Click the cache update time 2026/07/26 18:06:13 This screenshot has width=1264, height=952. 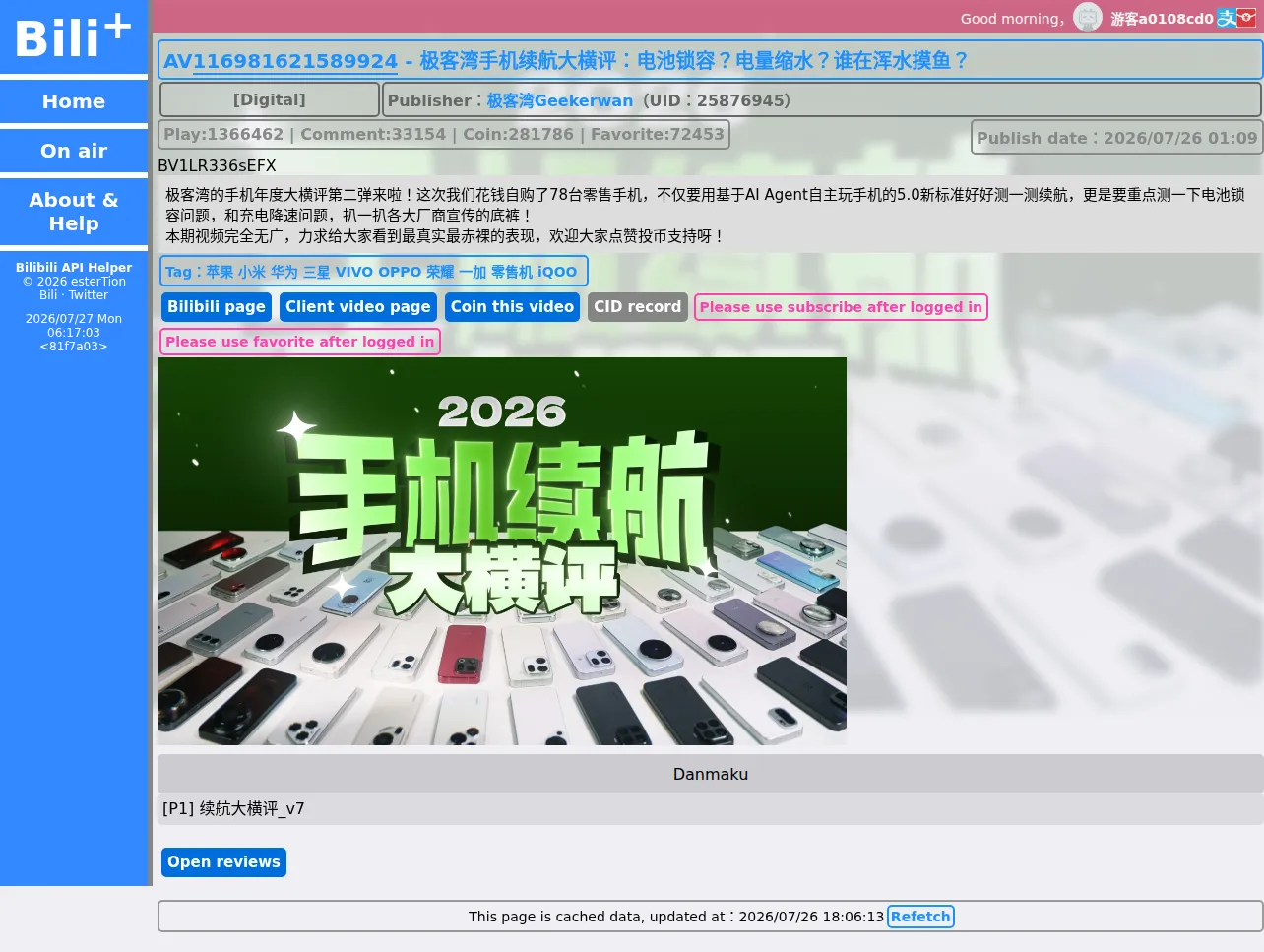(811, 917)
